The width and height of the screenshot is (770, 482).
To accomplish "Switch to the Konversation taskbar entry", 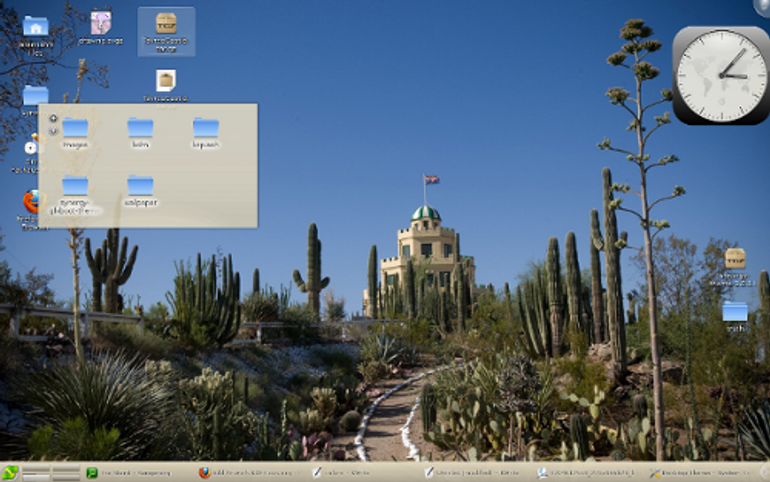I will 129,473.
